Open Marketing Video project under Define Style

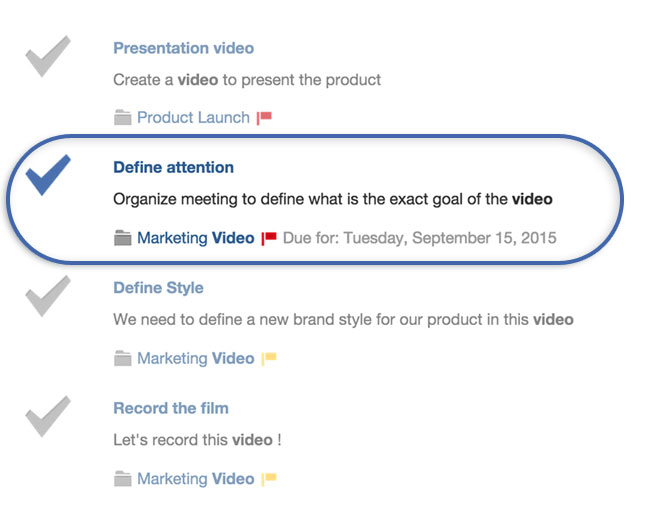pyautogui.click(x=196, y=358)
